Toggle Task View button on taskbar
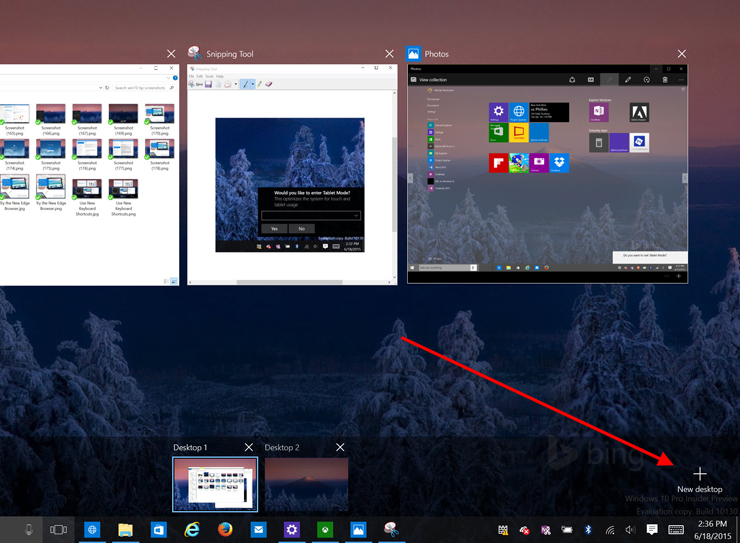 pyautogui.click(x=58, y=529)
